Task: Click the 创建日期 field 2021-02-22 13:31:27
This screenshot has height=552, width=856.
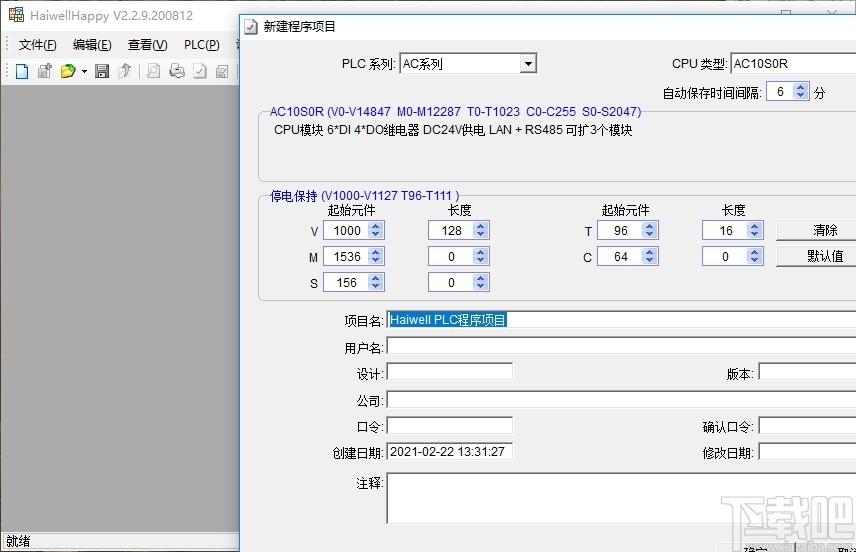Action: (x=450, y=452)
